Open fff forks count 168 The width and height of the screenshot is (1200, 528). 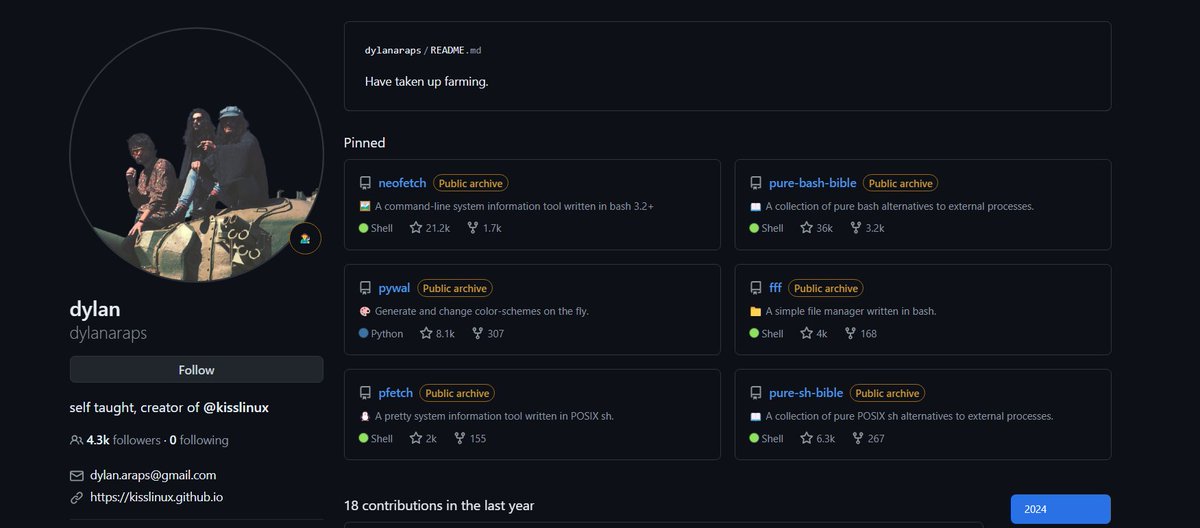click(860, 333)
